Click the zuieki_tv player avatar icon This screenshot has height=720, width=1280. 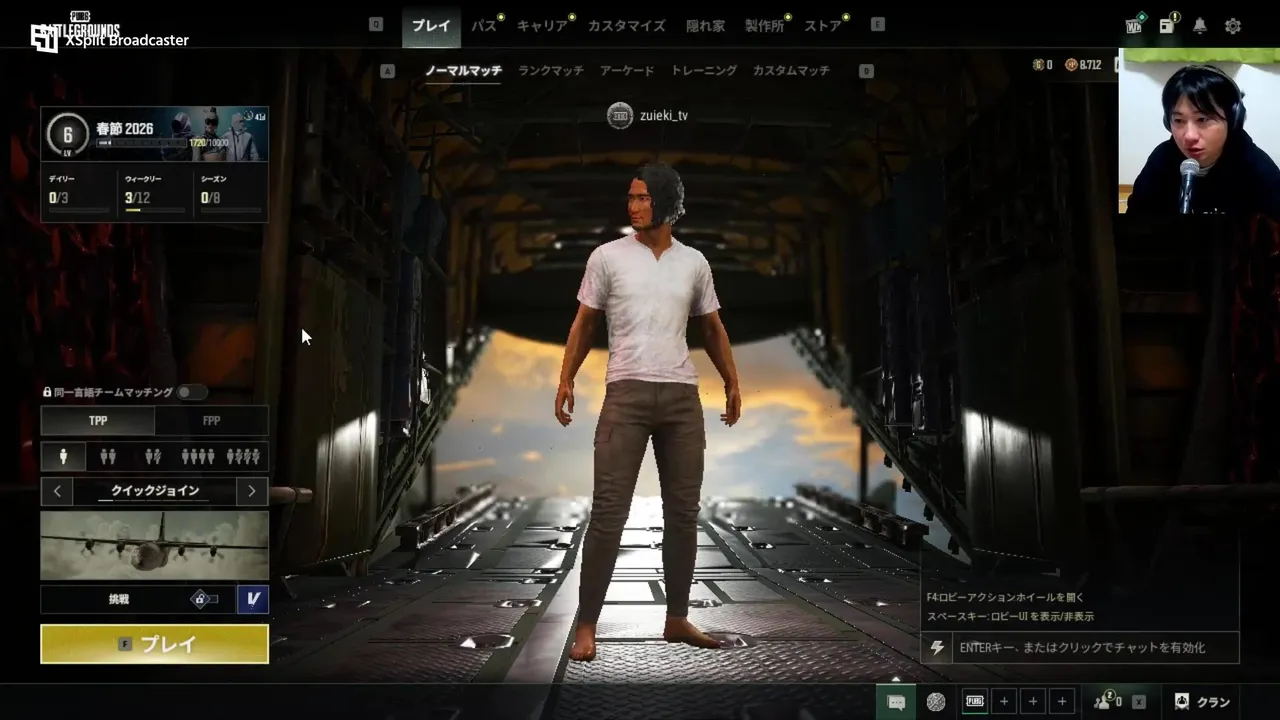pos(620,115)
